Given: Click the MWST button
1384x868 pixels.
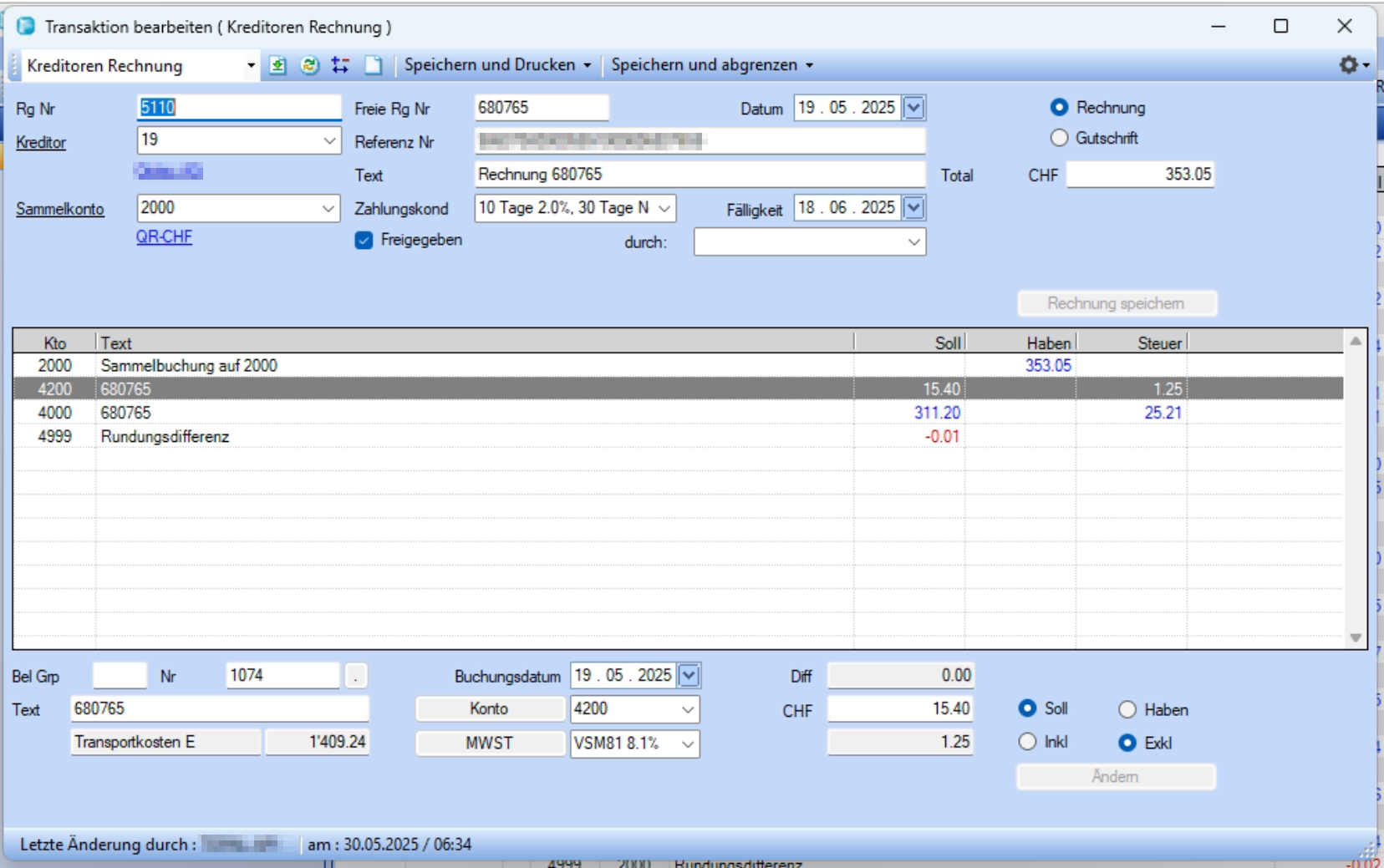Looking at the screenshot, I should 490,743.
